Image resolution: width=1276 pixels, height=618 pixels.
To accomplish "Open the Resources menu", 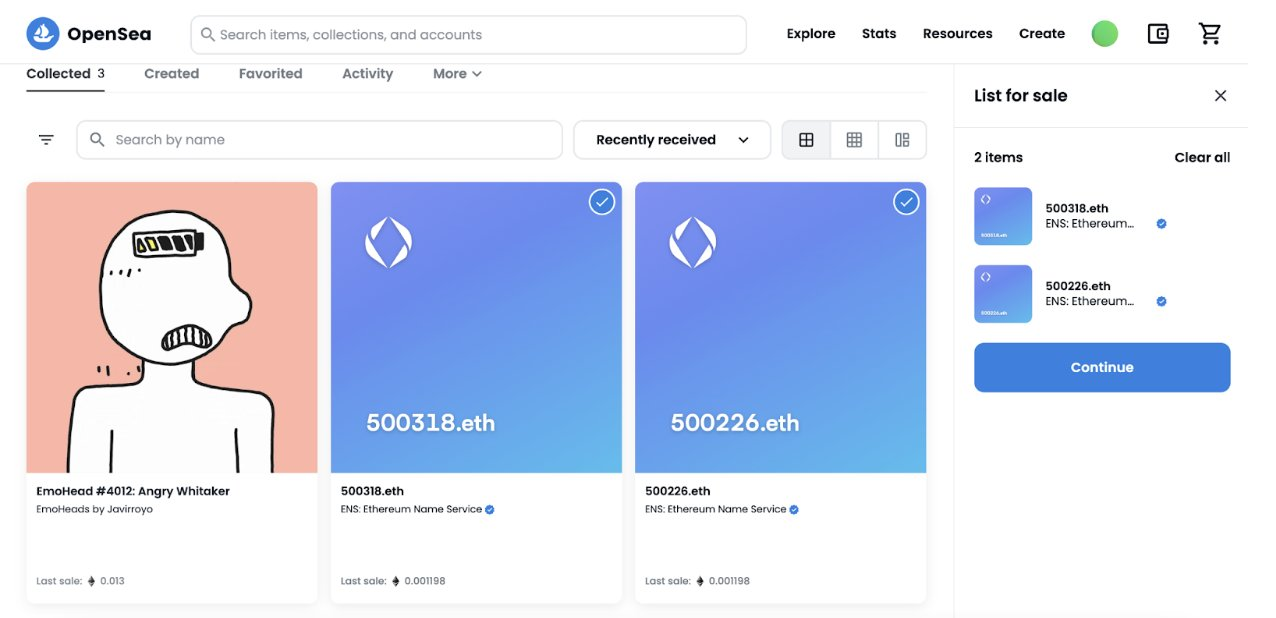I will pyautogui.click(x=958, y=34).
